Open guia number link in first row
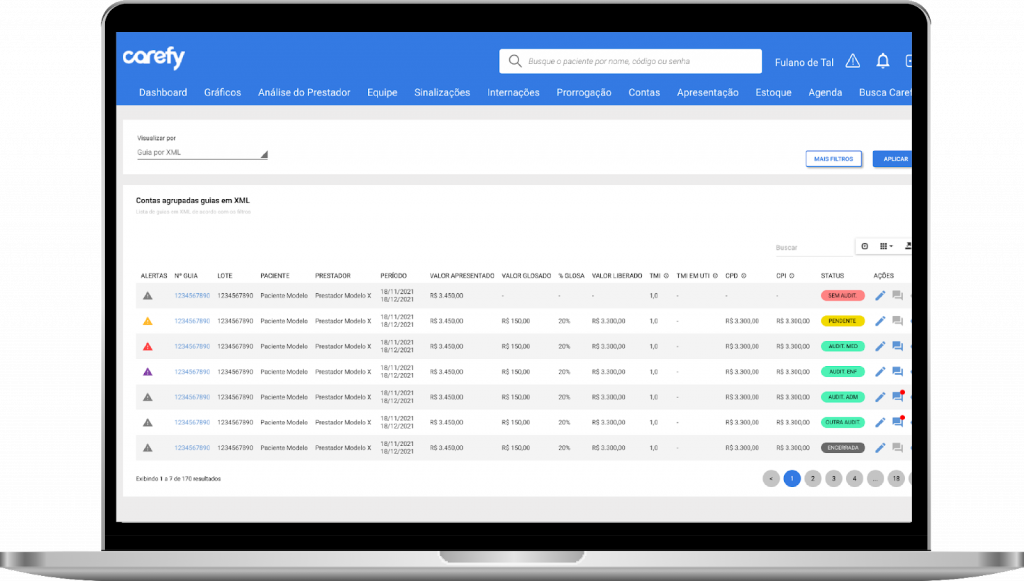1024x581 pixels. point(192,296)
